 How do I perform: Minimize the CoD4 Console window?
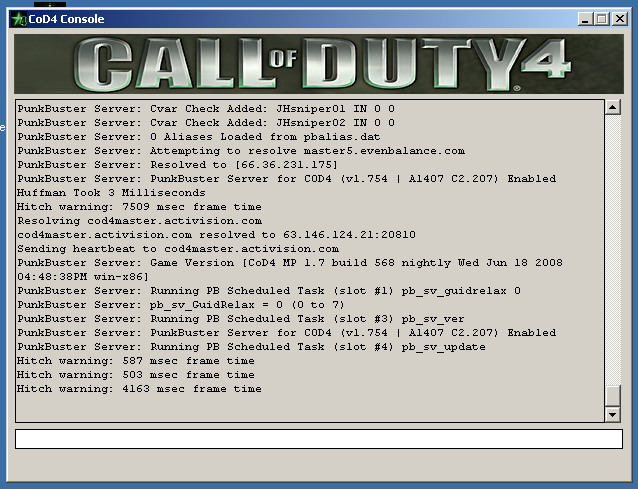coord(585,19)
